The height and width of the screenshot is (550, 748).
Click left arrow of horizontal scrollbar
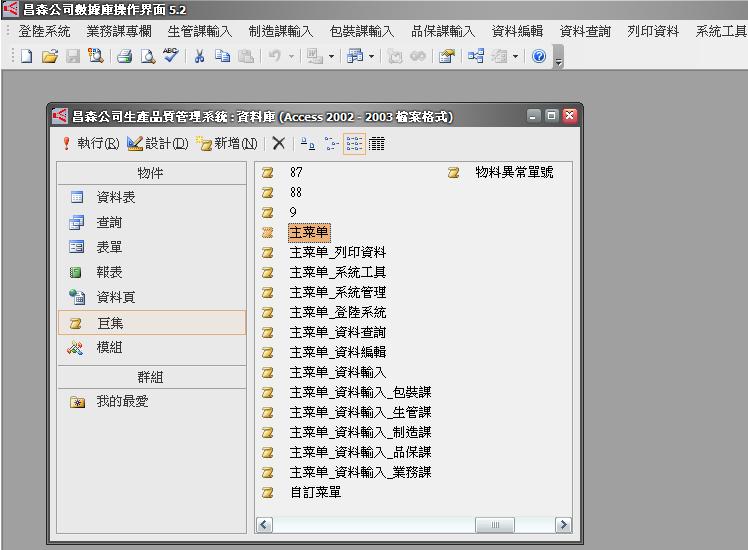tap(264, 525)
